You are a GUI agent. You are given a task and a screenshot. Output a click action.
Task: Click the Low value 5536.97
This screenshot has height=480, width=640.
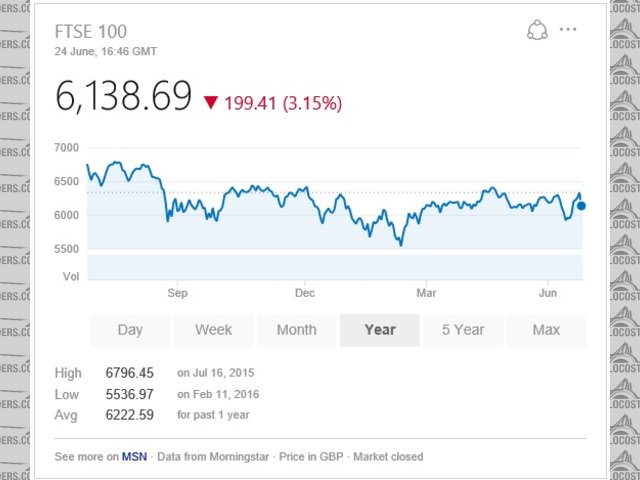point(129,394)
